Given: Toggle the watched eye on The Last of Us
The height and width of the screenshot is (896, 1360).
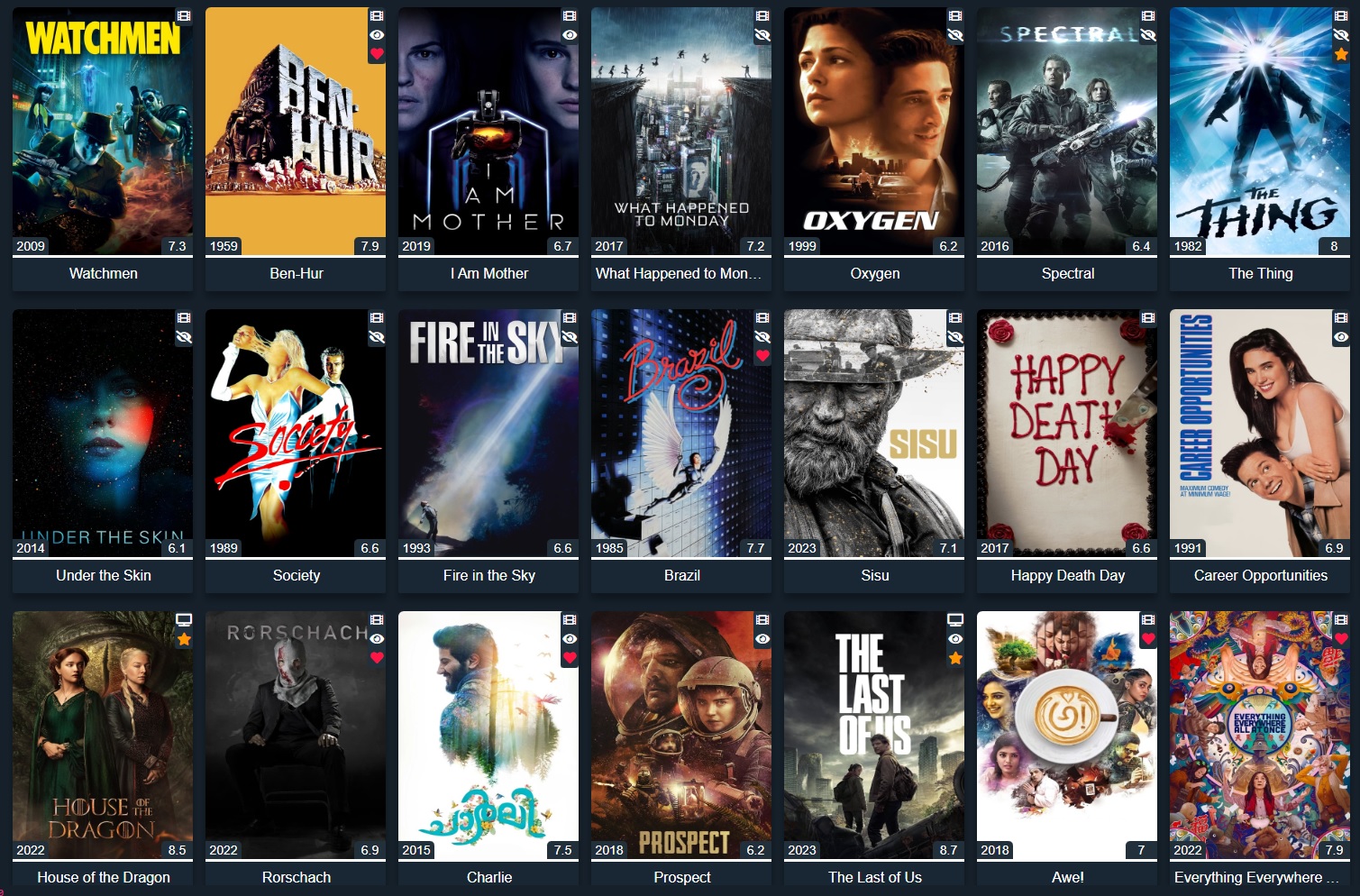Looking at the screenshot, I should coord(955,639).
